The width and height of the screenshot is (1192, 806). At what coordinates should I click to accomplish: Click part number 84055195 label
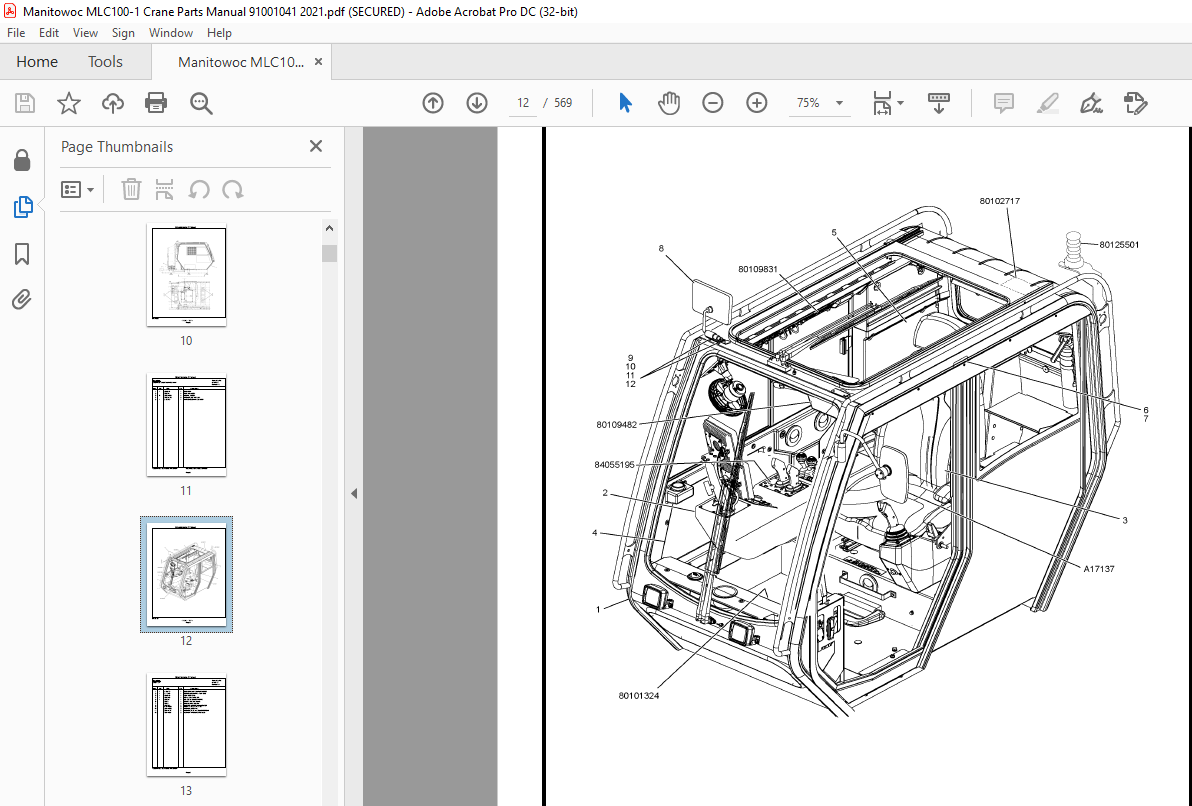(614, 465)
